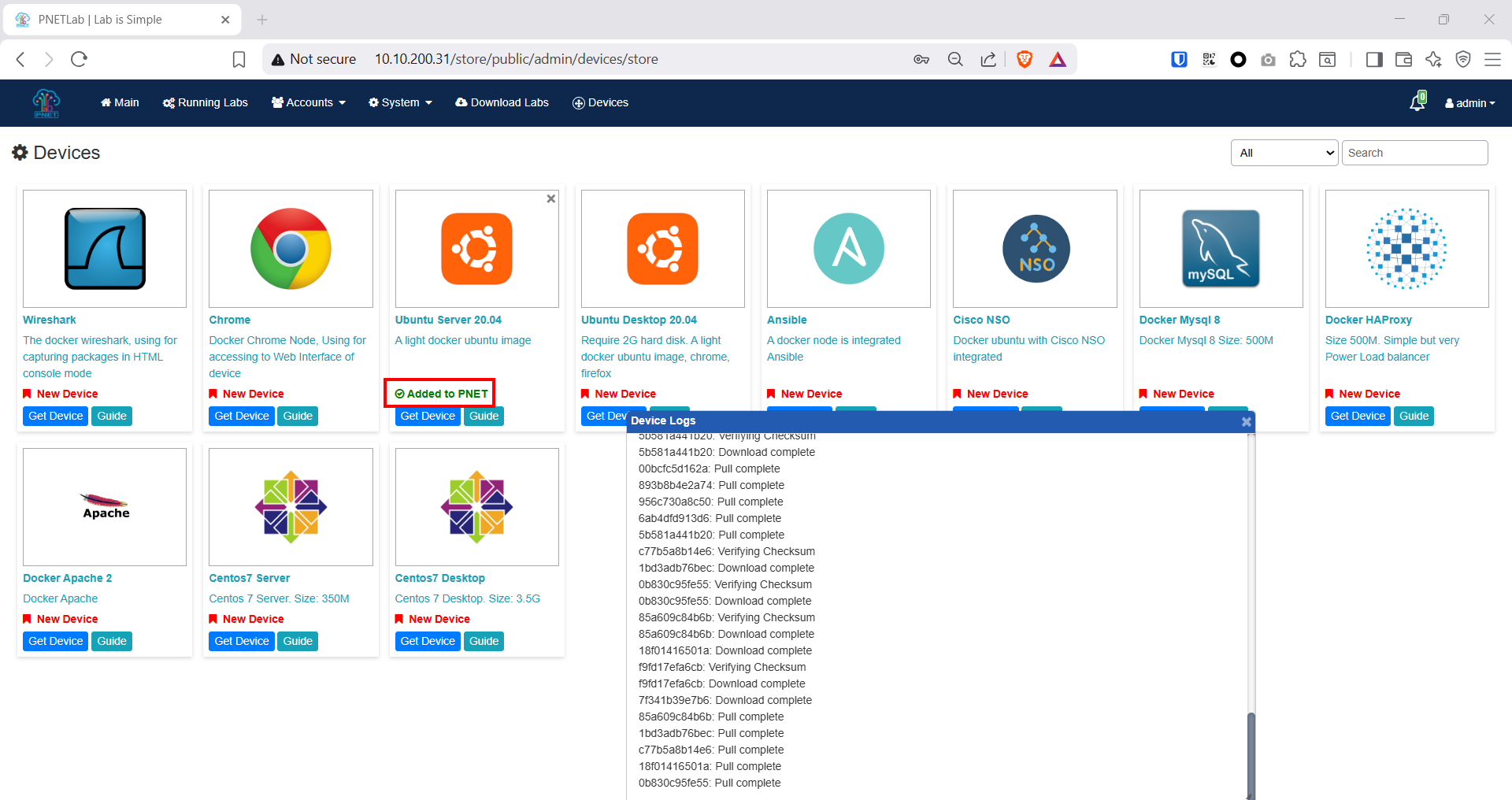The height and width of the screenshot is (800, 1512).
Task: Click the Not secure site warning
Action: coord(313,59)
